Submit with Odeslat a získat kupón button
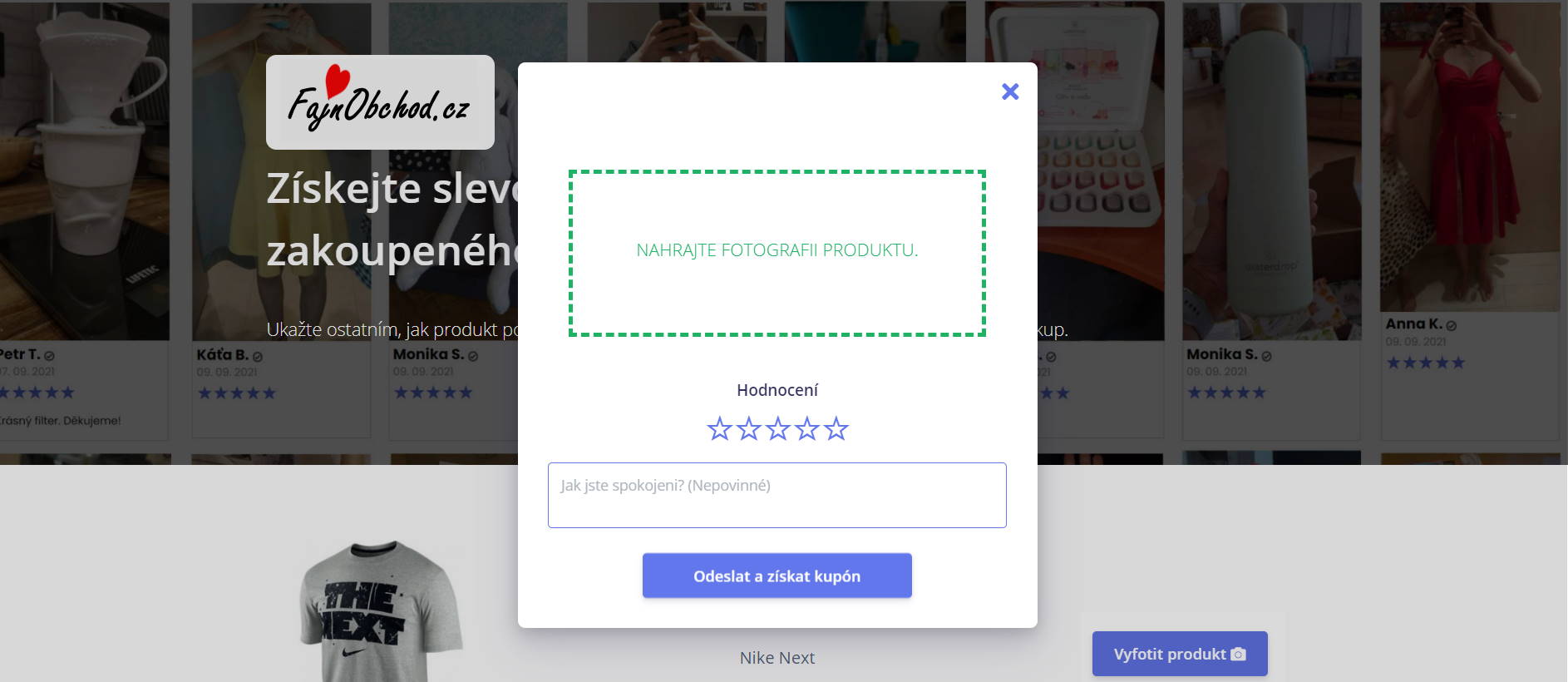1568x682 pixels. pos(777,576)
